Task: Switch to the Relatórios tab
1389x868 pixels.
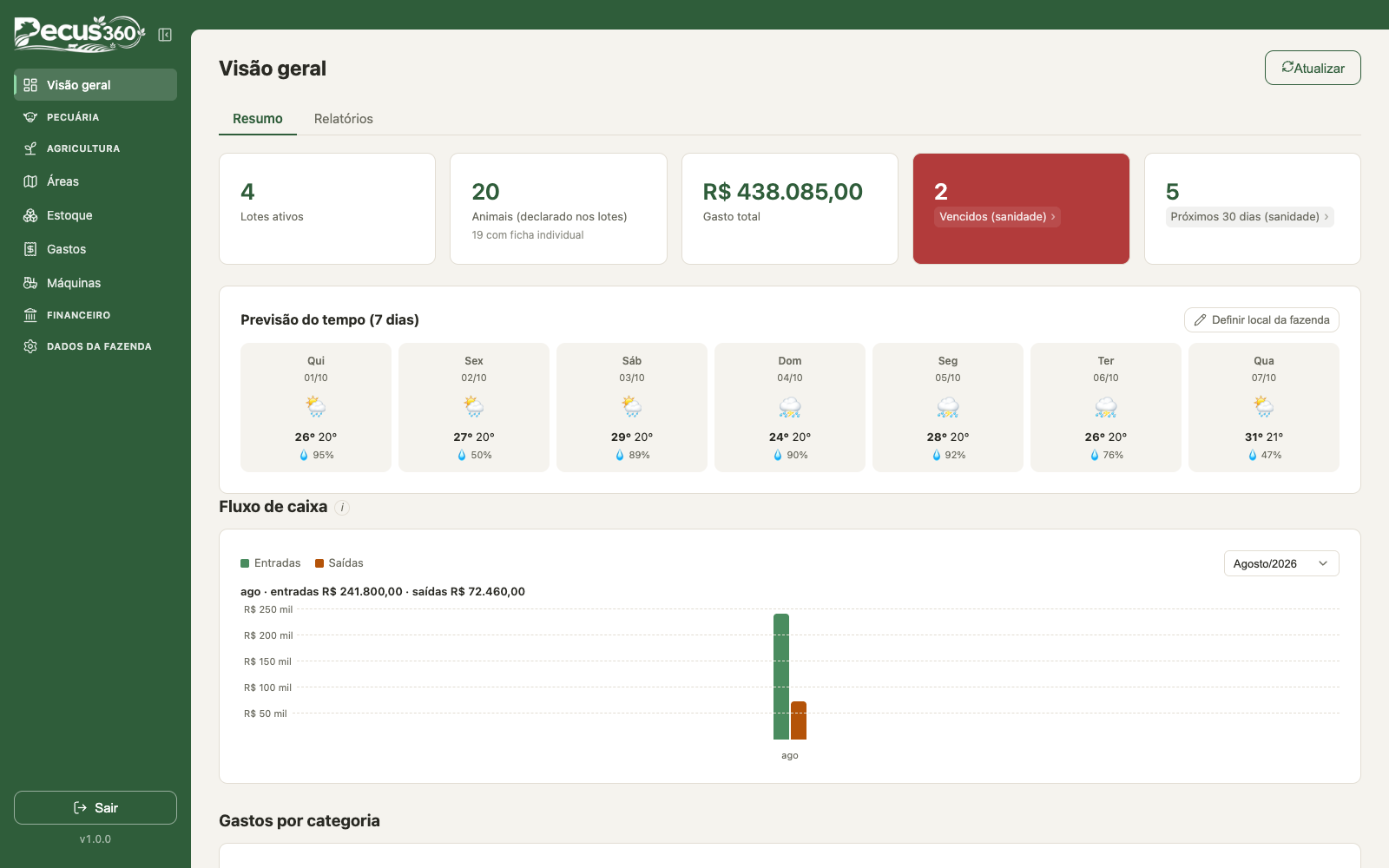Action: point(344,119)
